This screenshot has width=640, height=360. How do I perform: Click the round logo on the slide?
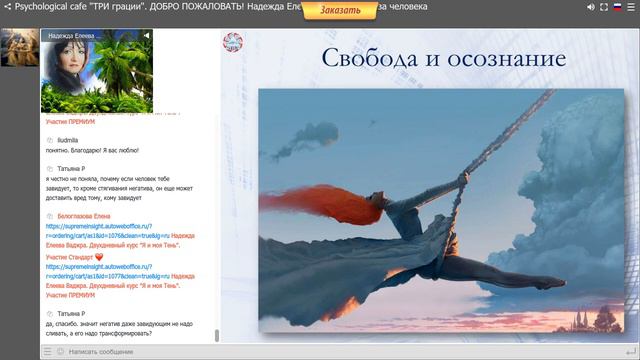coord(233,42)
